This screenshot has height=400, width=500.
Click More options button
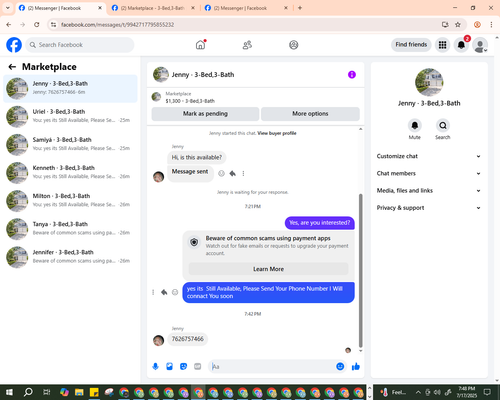point(310,114)
